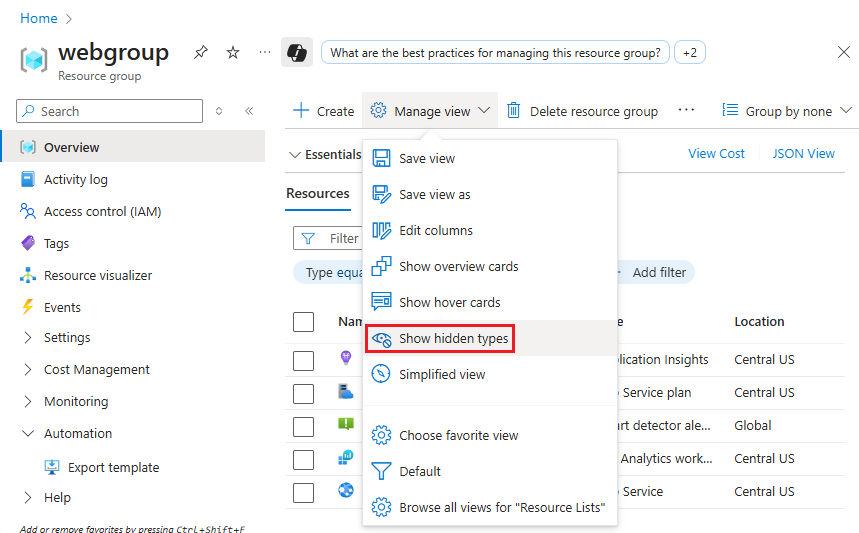
Task: Open the Tags sidebar item
Action: click(56, 243)
